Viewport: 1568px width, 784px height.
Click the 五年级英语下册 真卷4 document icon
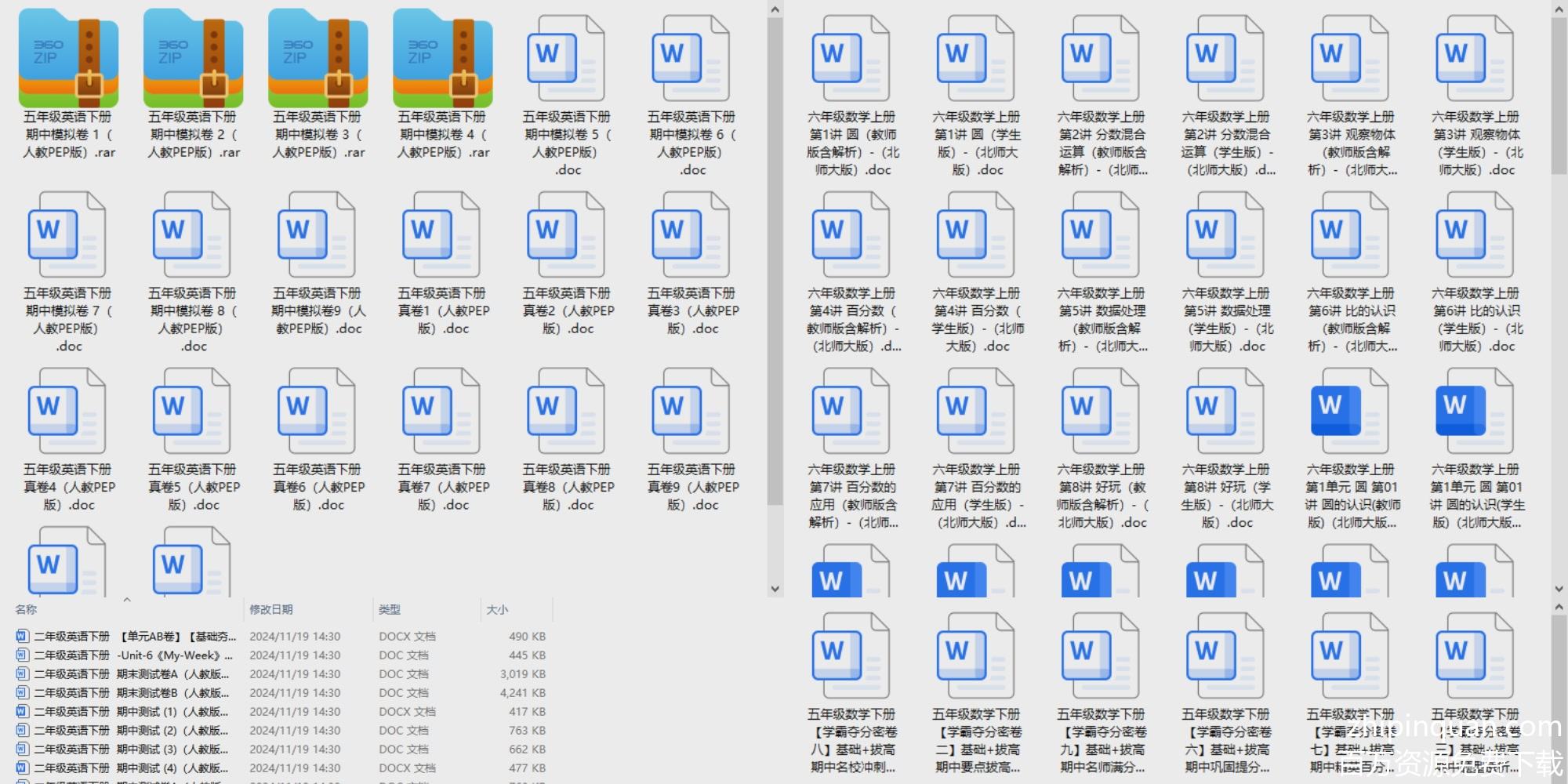point(67,412)
